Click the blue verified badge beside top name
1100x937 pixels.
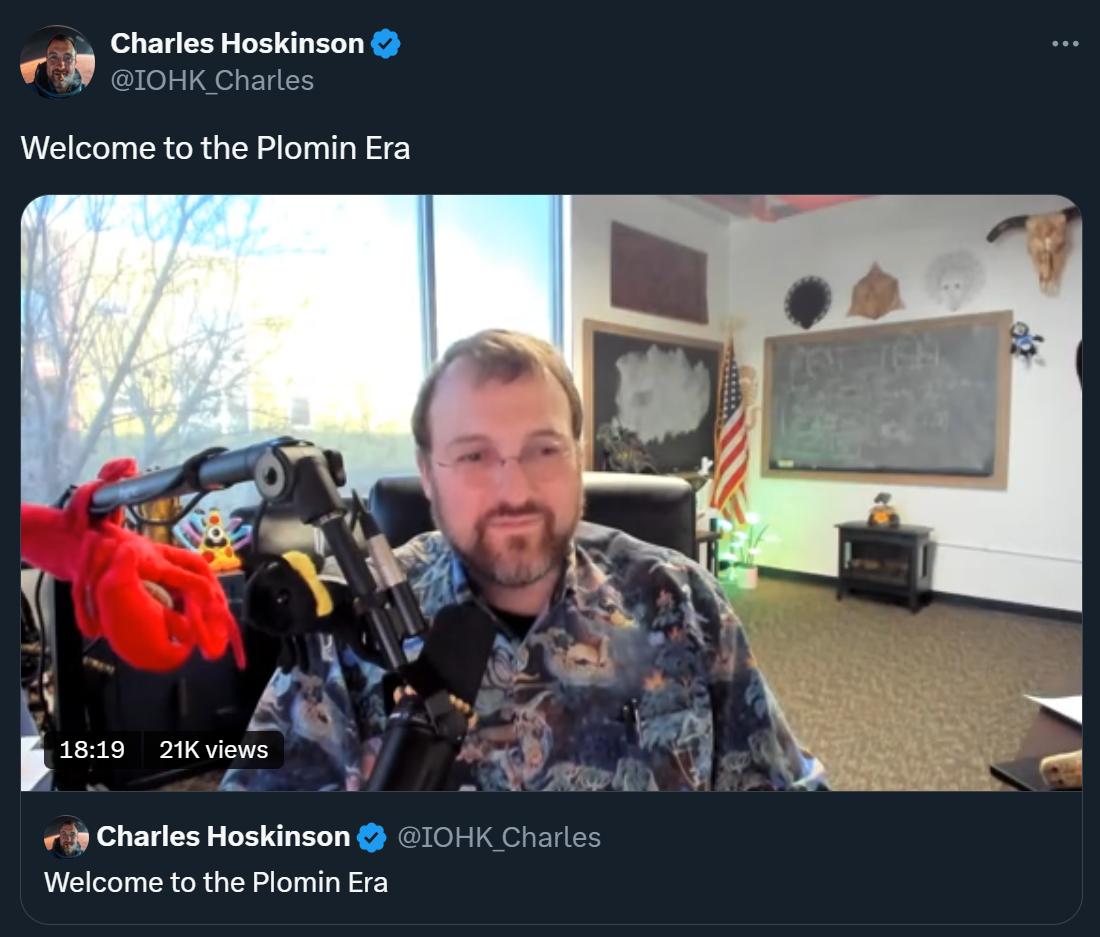click(x=385, y=43)
